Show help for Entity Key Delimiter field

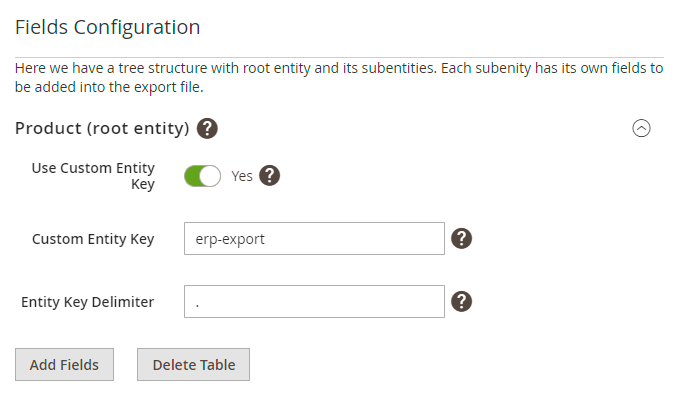point(461,301)
